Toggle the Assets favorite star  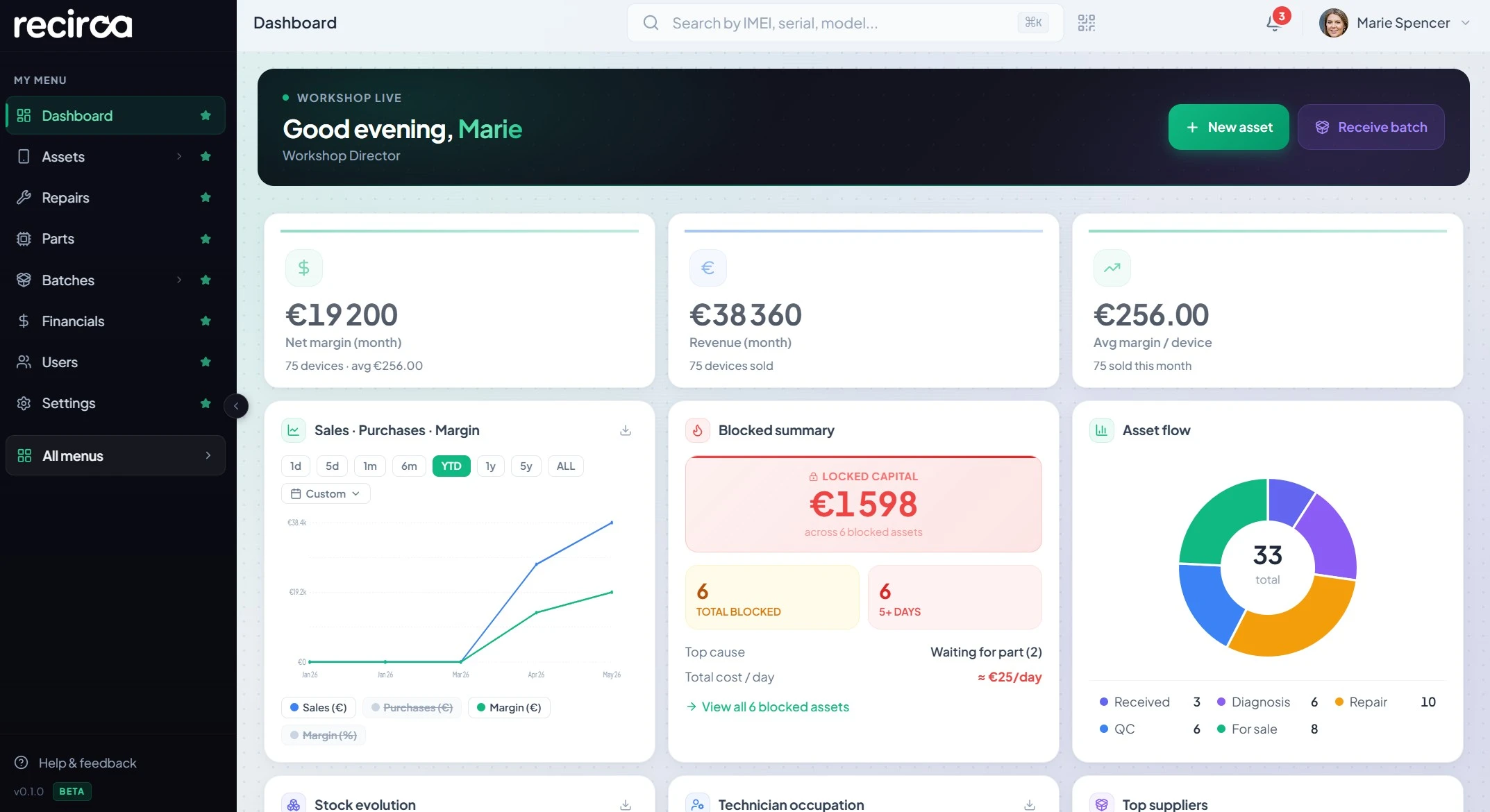click(206, 156)
